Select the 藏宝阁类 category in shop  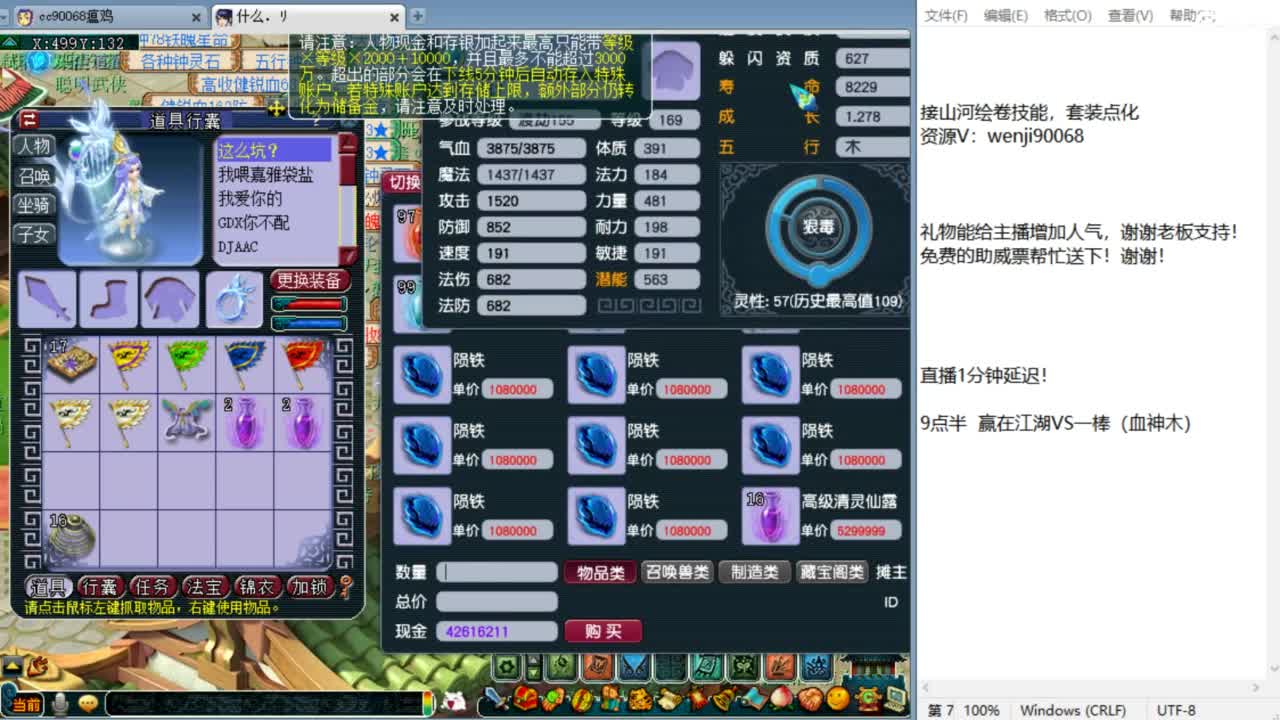pyautogui.click(x=832, y=572)
